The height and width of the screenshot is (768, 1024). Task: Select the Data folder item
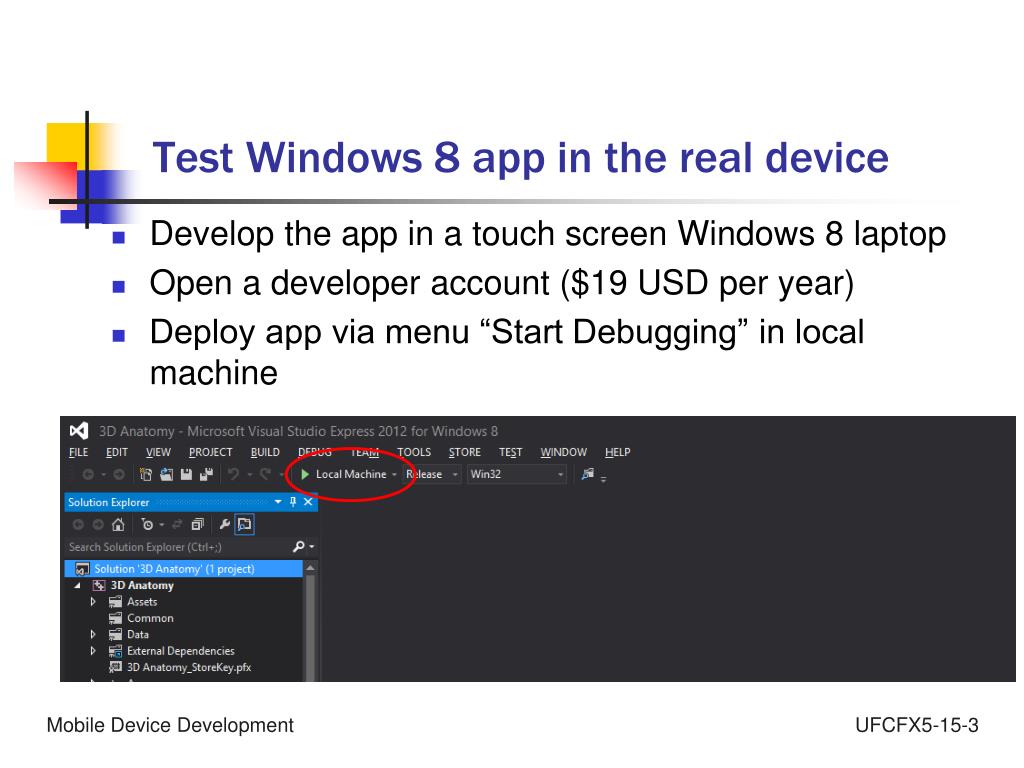[x=129, y=635]
